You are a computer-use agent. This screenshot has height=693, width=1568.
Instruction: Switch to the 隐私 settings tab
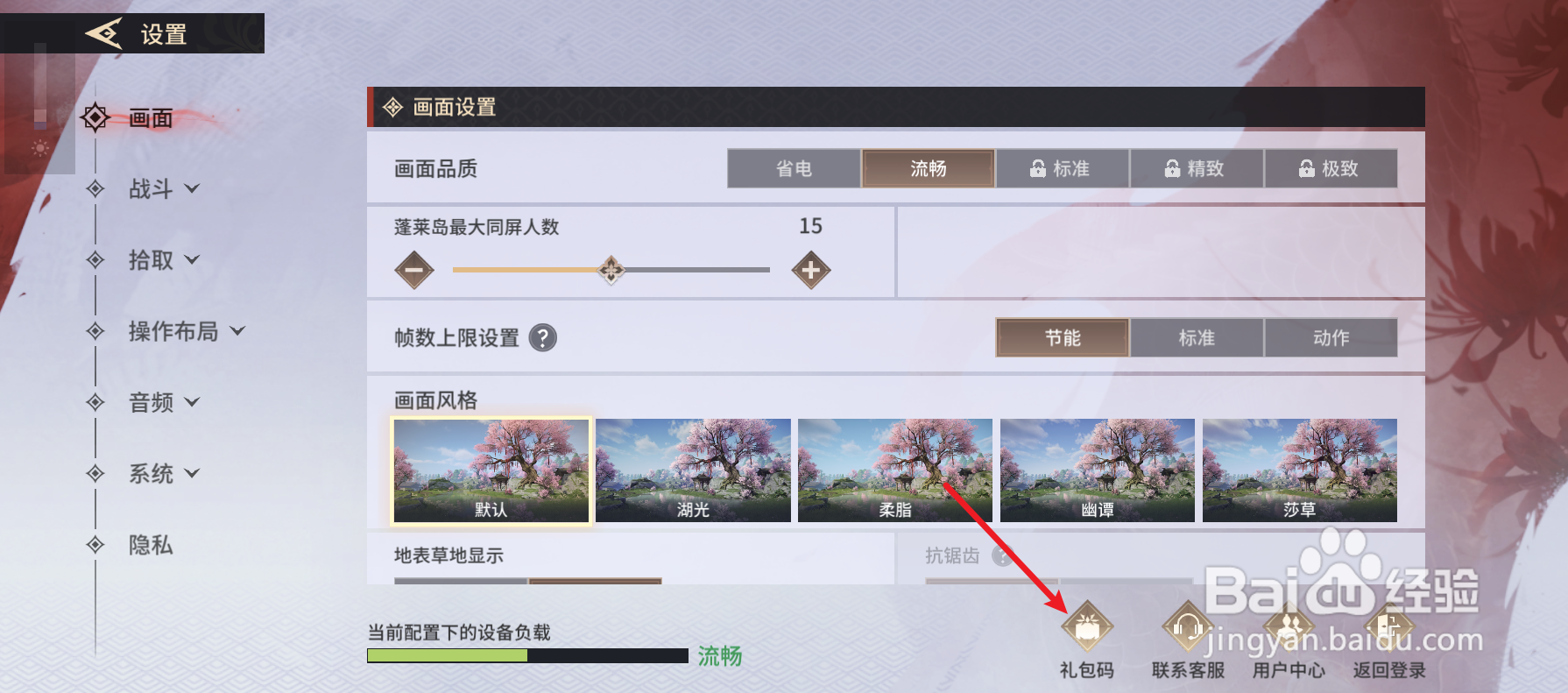pos(151,545)
